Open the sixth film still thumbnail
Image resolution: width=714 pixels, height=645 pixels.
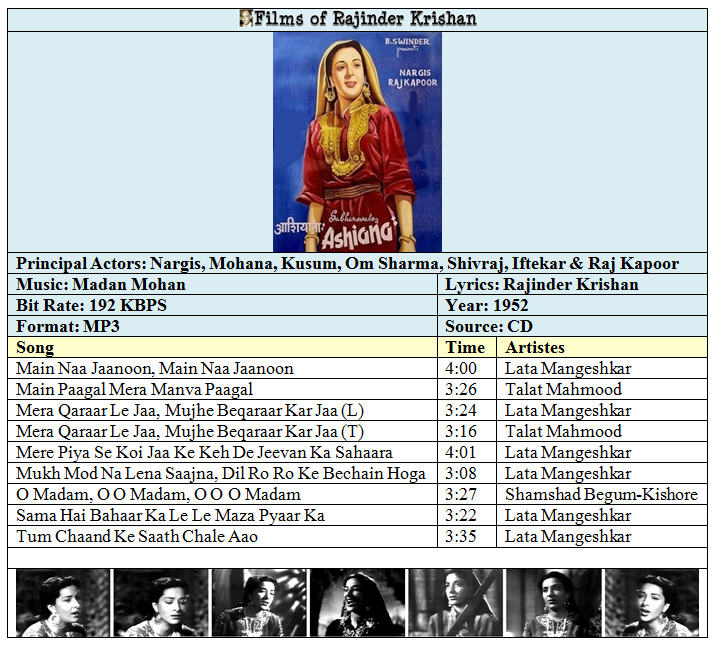554,602
